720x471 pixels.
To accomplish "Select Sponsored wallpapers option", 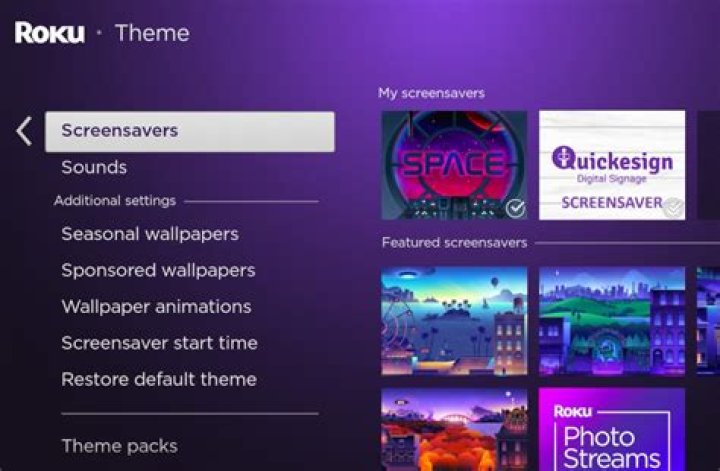I will [158, 270].
